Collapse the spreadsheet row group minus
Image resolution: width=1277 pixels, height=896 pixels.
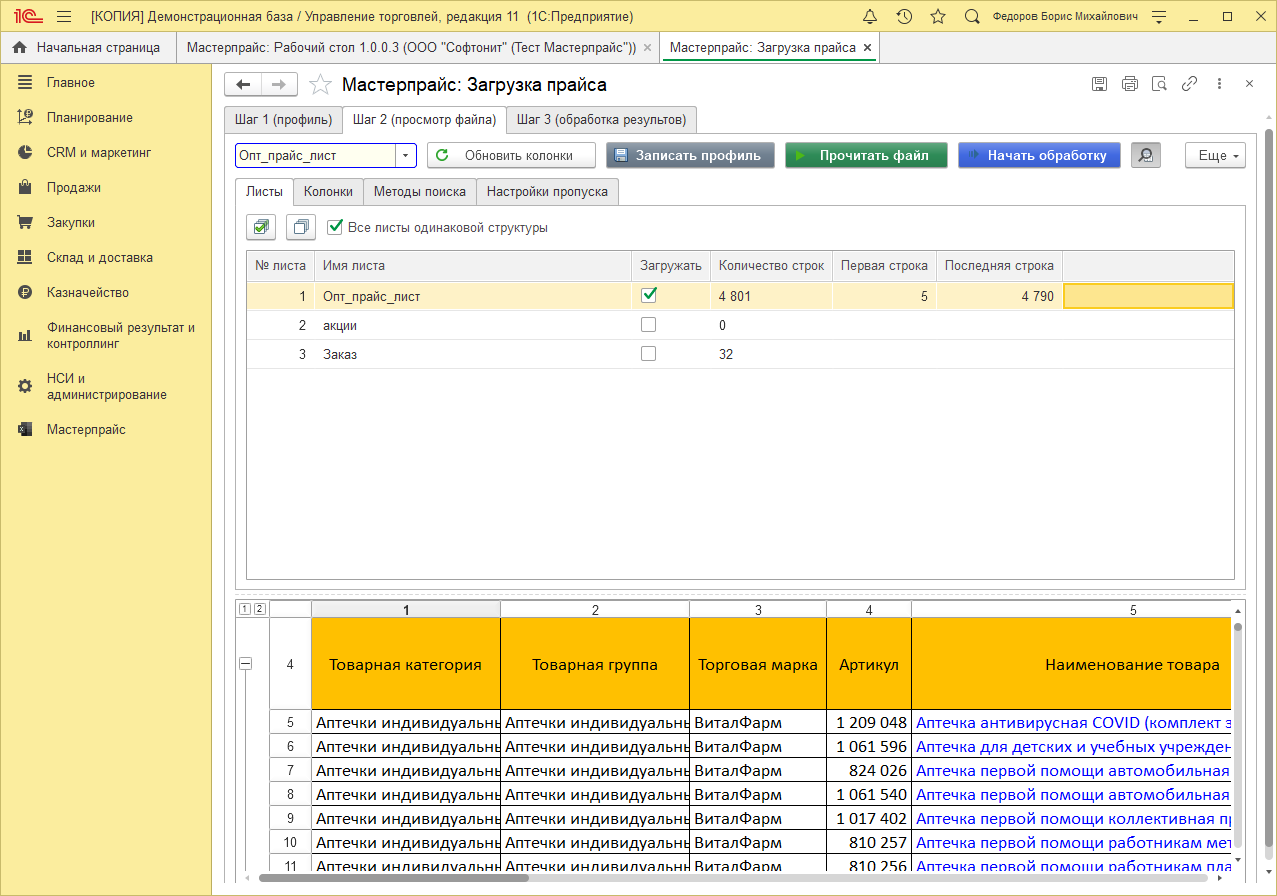245,663
